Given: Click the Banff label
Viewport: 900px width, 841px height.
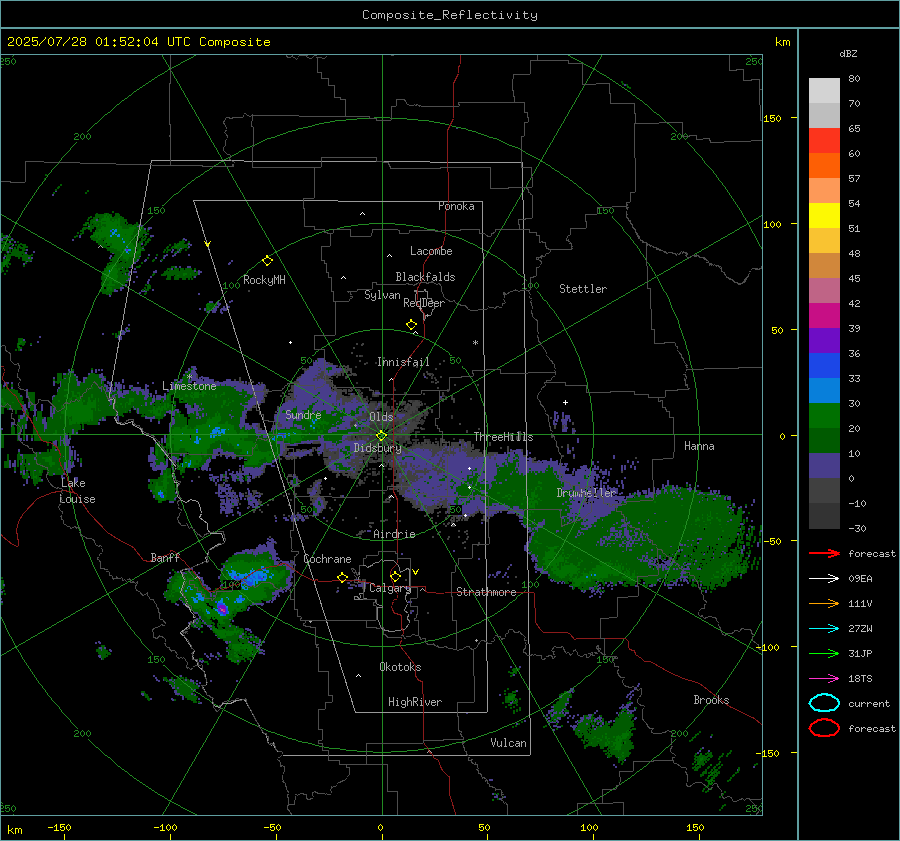Looking at the screenshot, I should (x=165, y=557).
